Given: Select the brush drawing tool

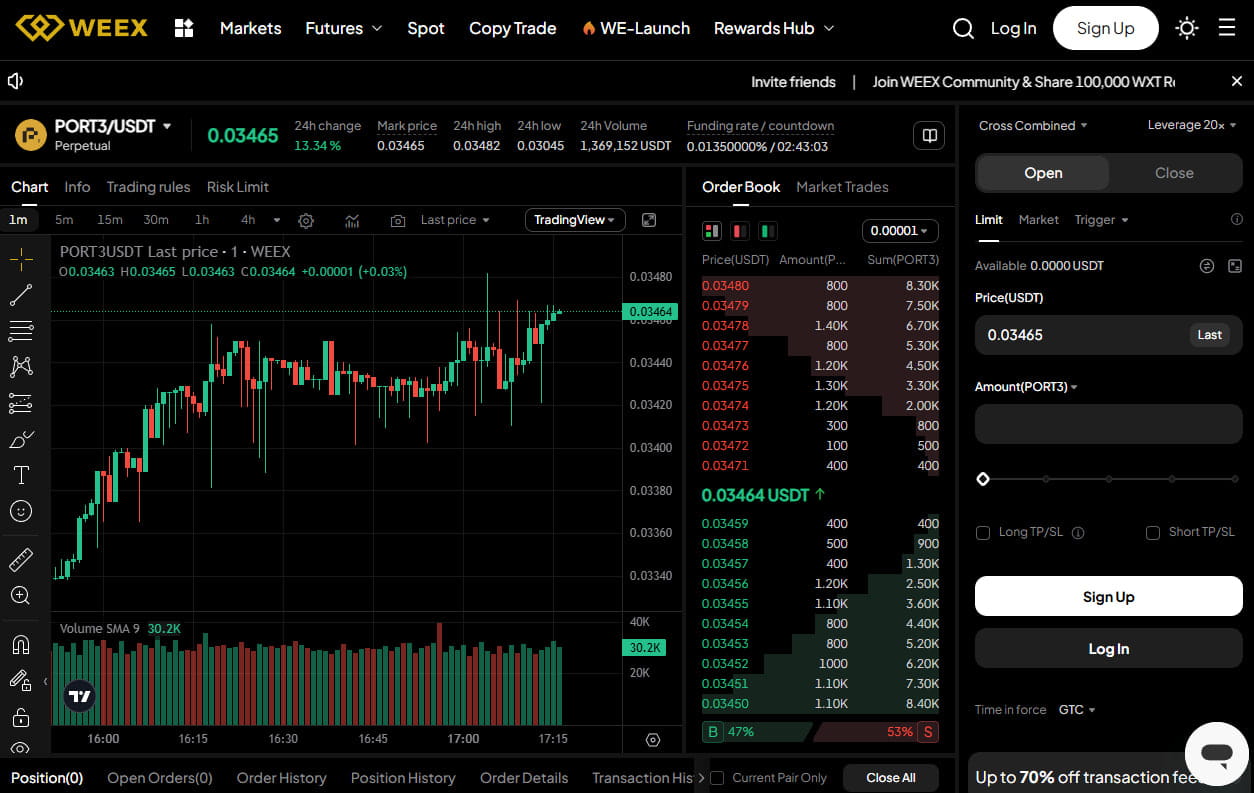Looking at the screenshot, I should [21, 439].
